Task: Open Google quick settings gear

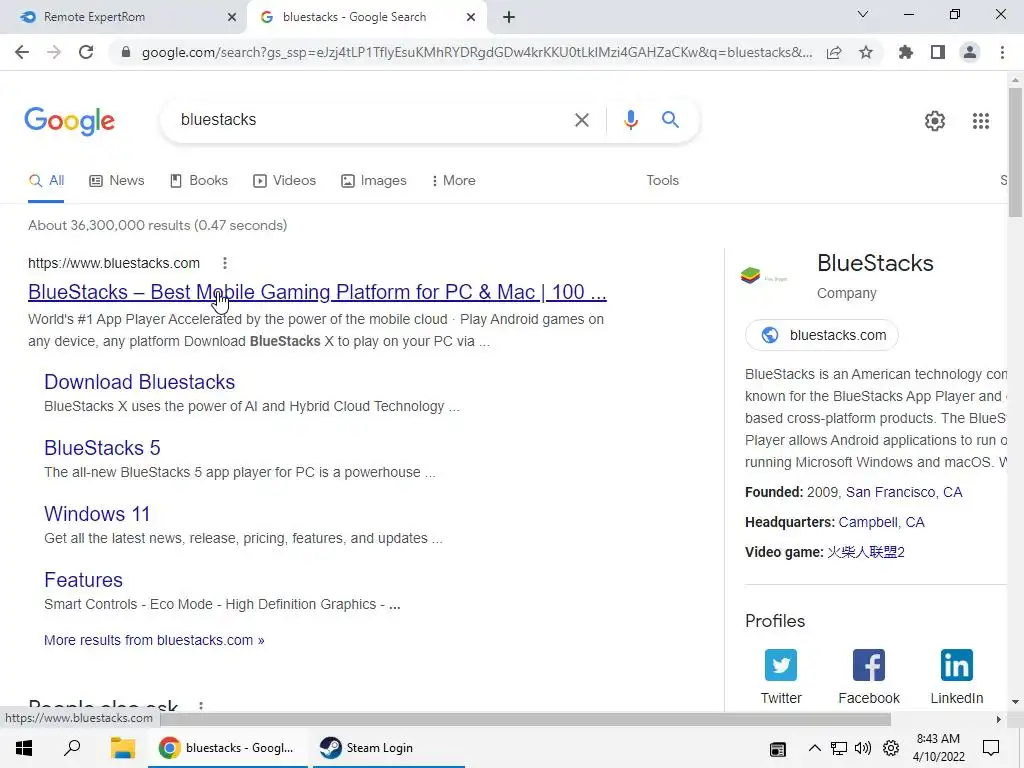Action: [935, 121]
